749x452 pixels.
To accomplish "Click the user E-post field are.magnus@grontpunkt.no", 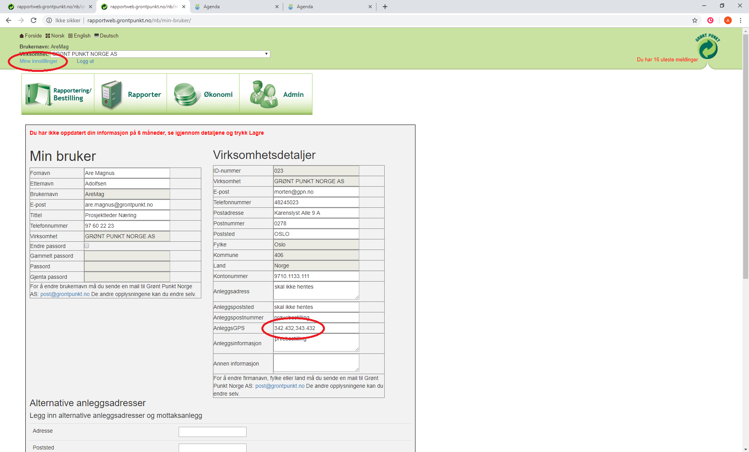I will point(127,204).
